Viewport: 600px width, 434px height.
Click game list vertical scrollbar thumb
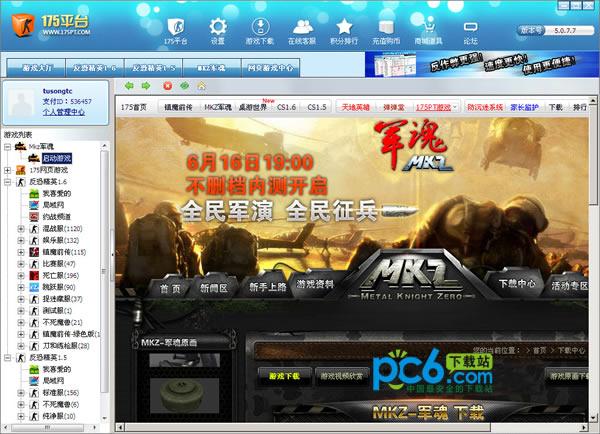pyautogui.click(x=104, y=271)
